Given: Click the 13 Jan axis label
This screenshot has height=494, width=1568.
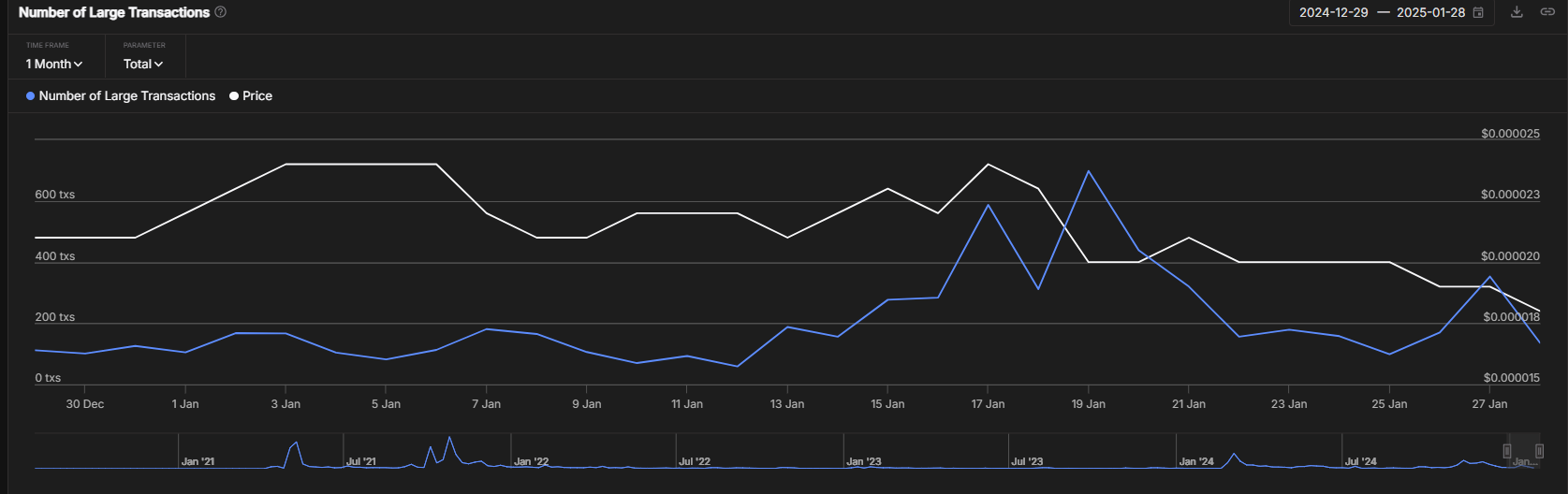Looking at the screenshot, I should [x=787, y=404].
